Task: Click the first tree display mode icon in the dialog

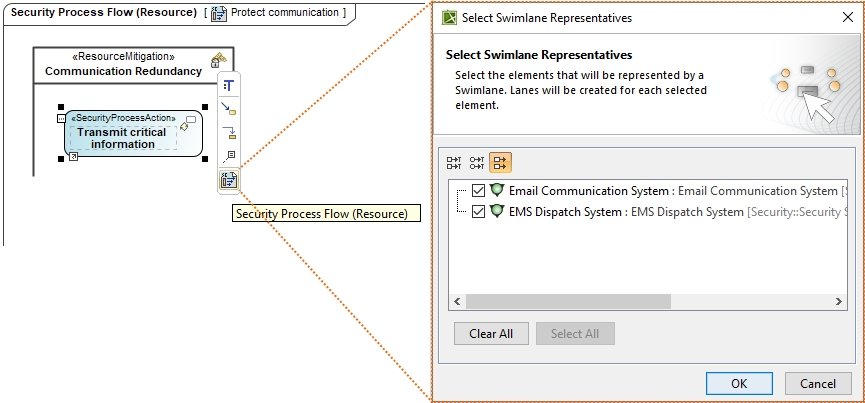Action: pos(454,161)
